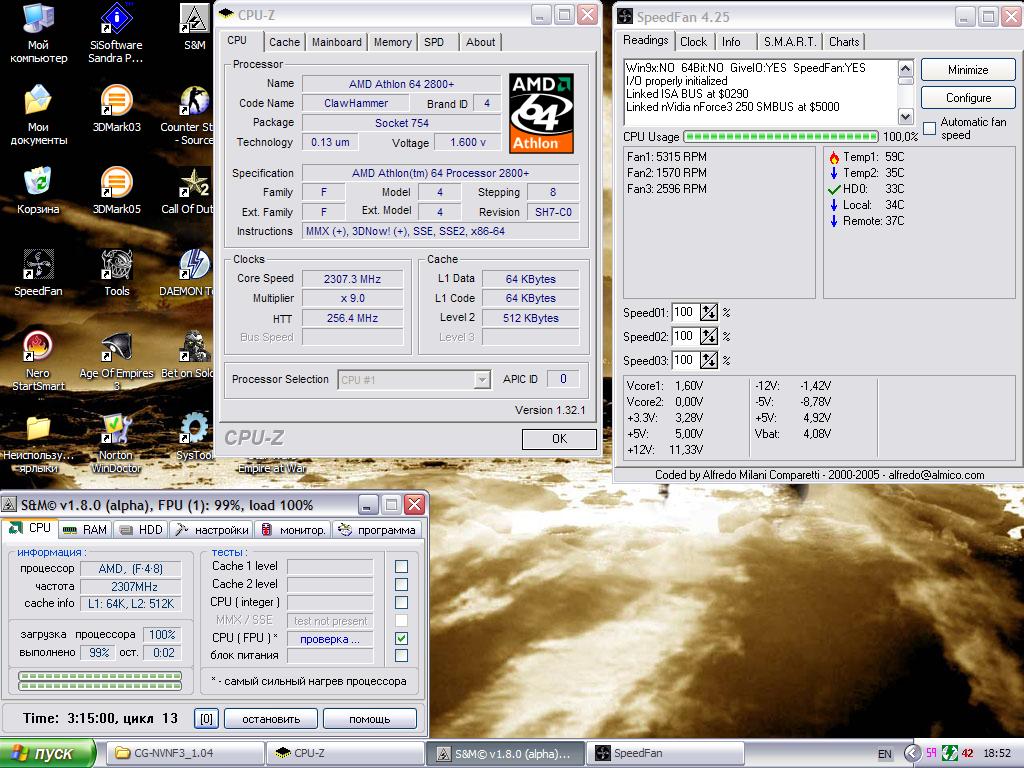Open the My Computer desktop icon
This screenshot has height=768, width=1024.
coord(39,33)
